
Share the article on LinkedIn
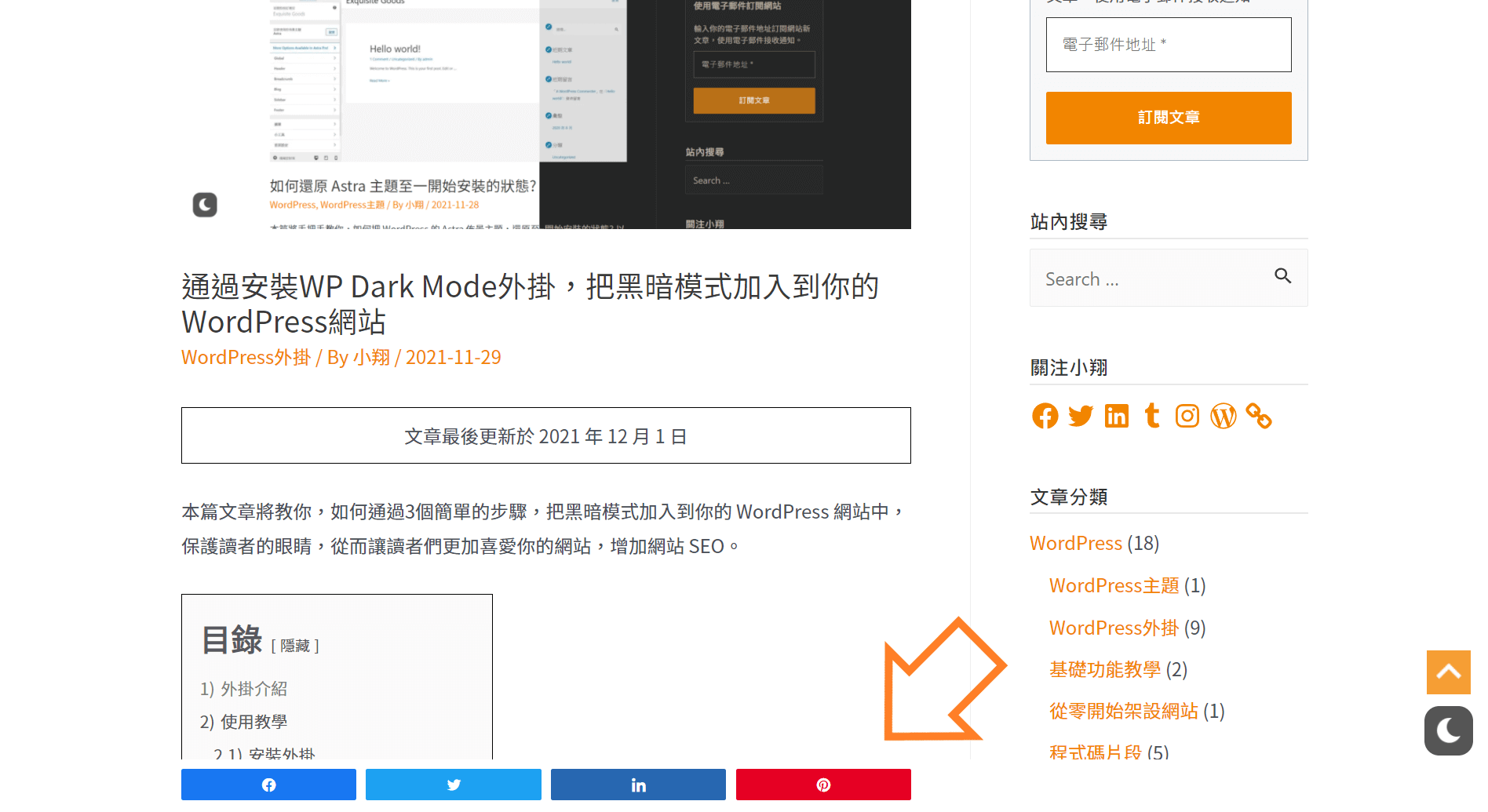[x=638, y=785]
